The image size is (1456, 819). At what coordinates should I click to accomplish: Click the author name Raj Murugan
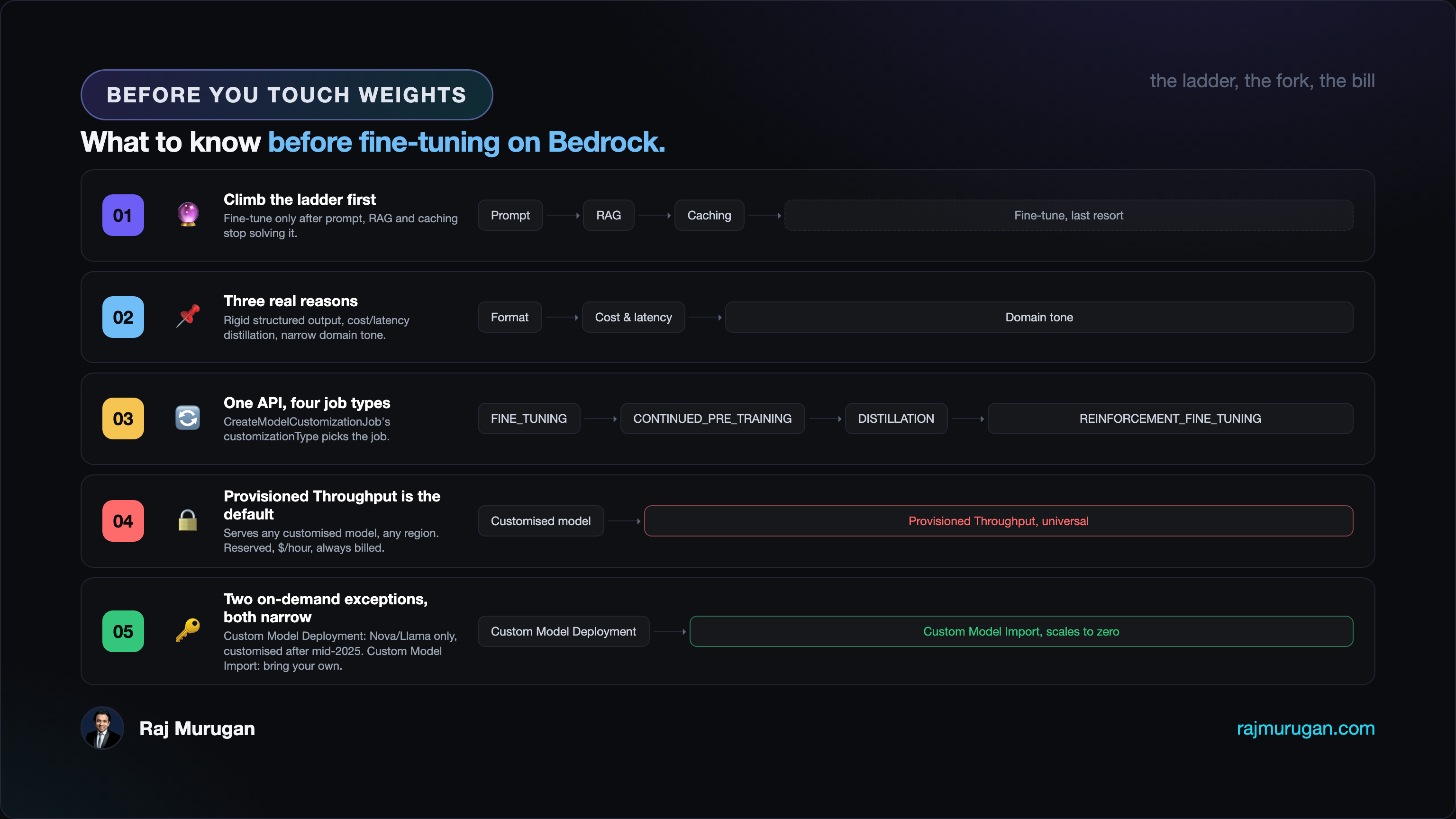pyautogui.click(x=197, y=728)
